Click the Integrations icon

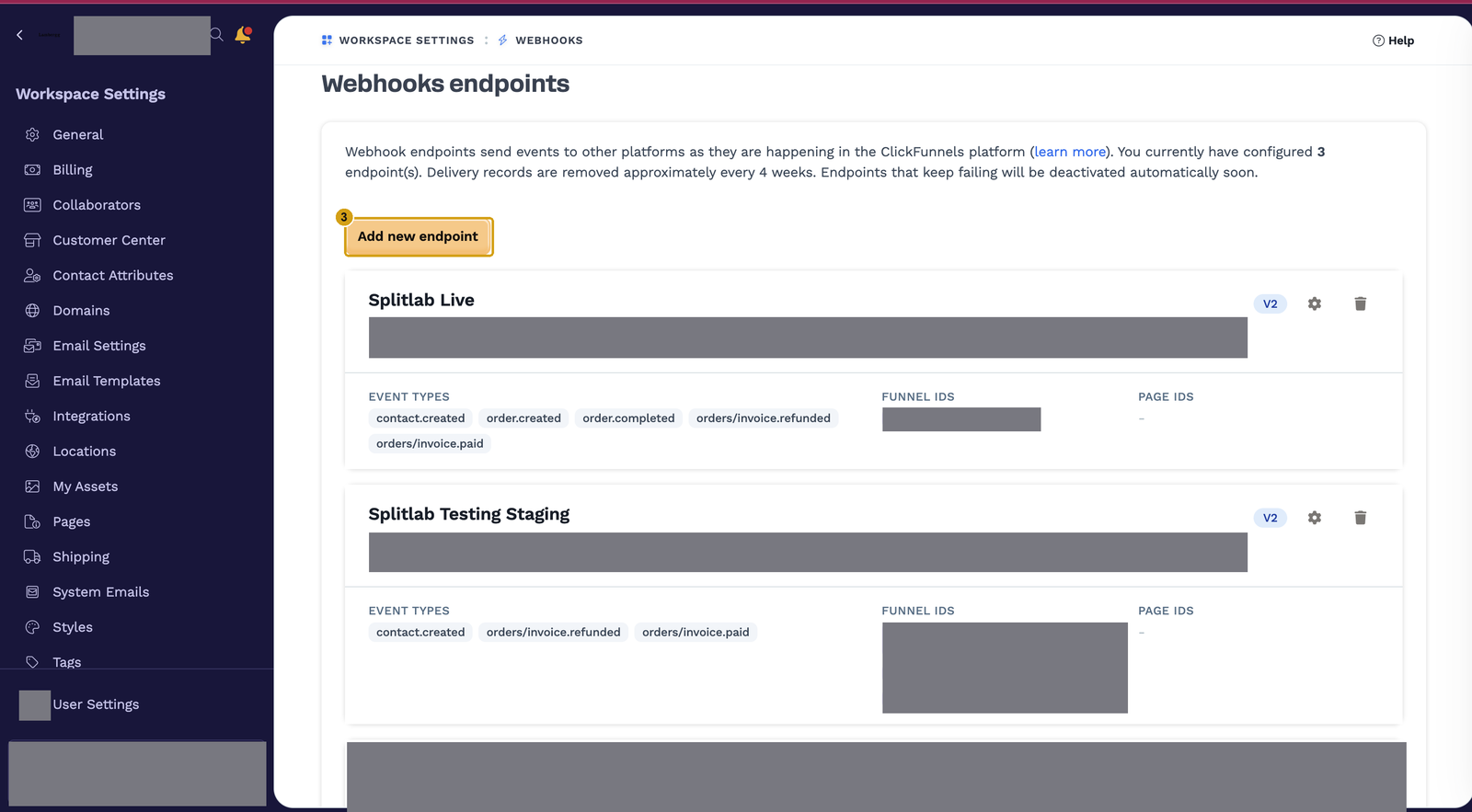pyautogui.click(x=32, y=416)
